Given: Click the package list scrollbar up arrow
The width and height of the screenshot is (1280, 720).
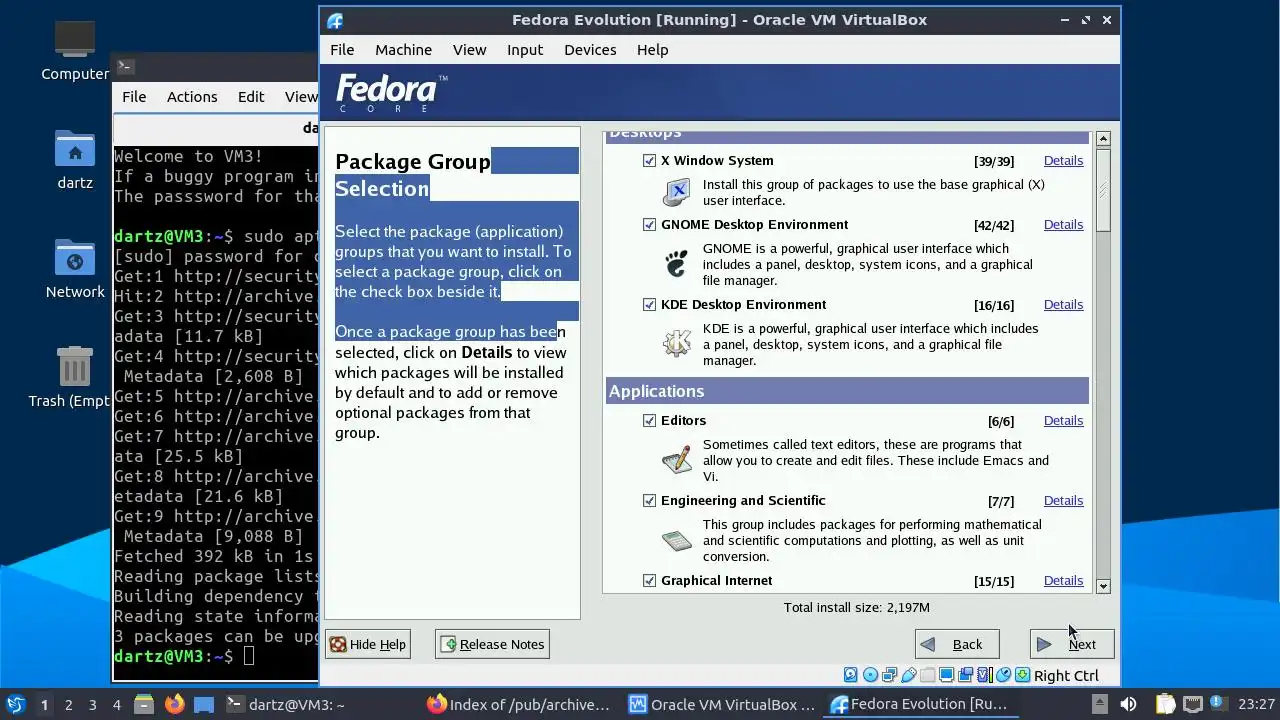Looking at the screenshot, I should tap(1103, 139).
